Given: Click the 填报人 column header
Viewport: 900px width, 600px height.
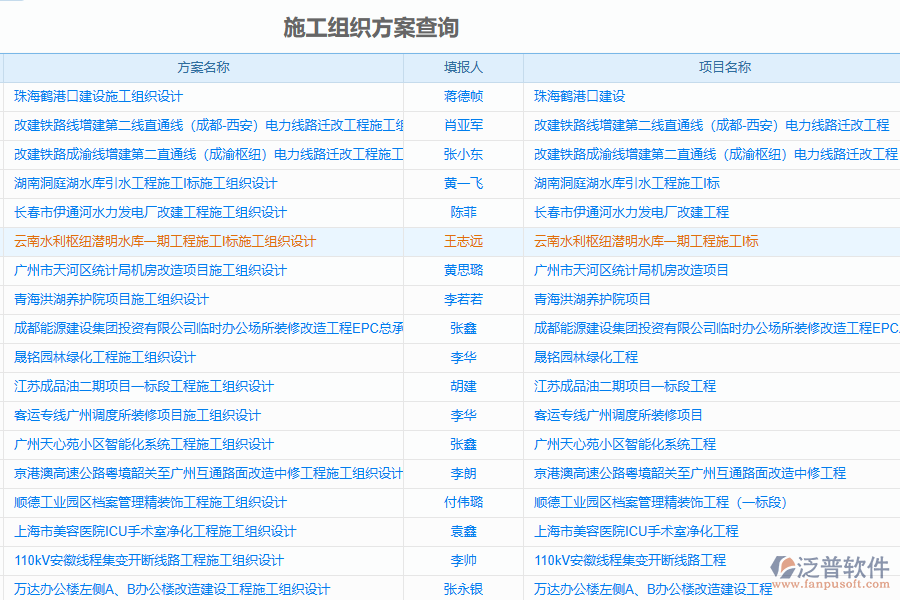Looking at the screenshot, I should coord(462,67).
